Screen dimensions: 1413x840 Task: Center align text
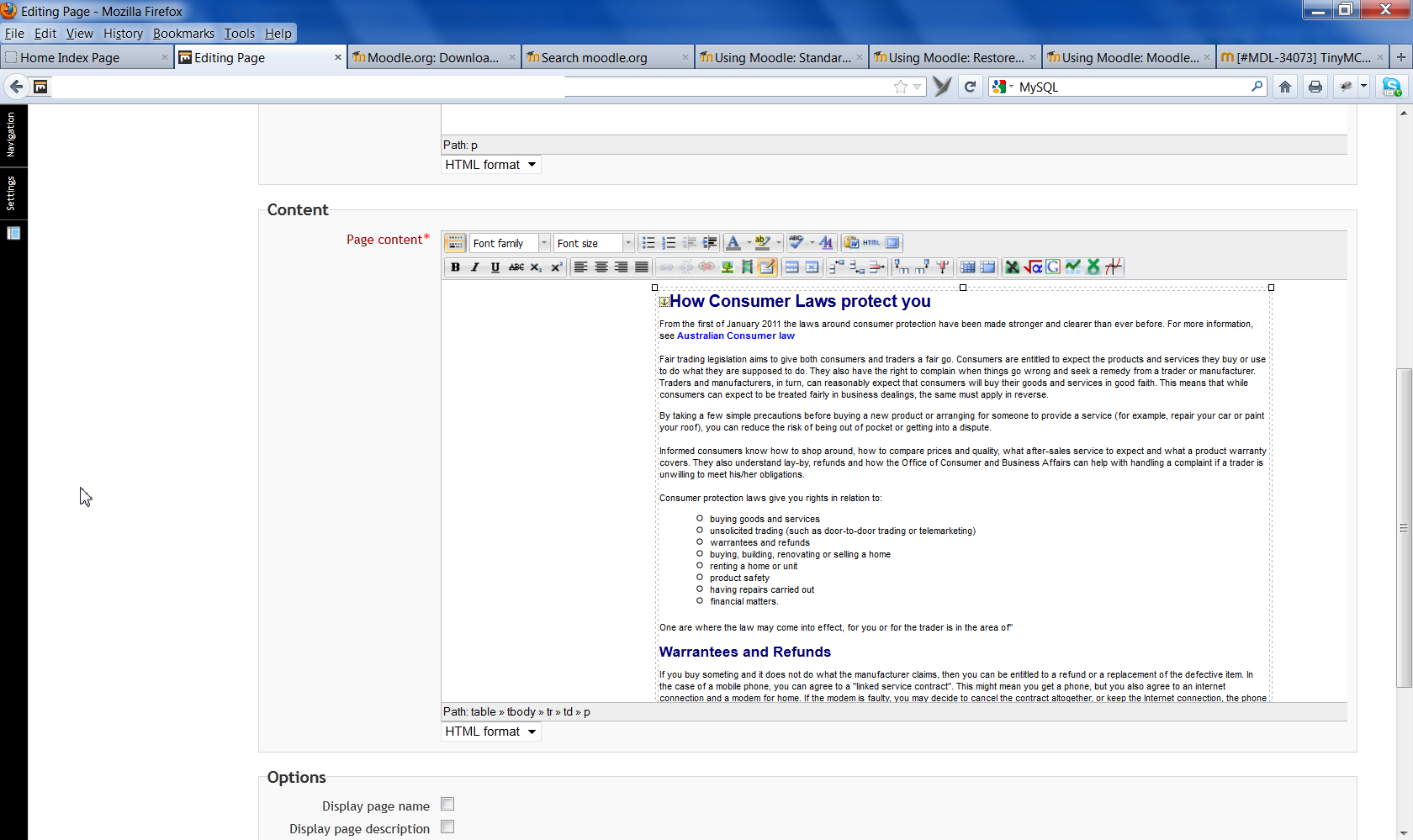(601, 267)
